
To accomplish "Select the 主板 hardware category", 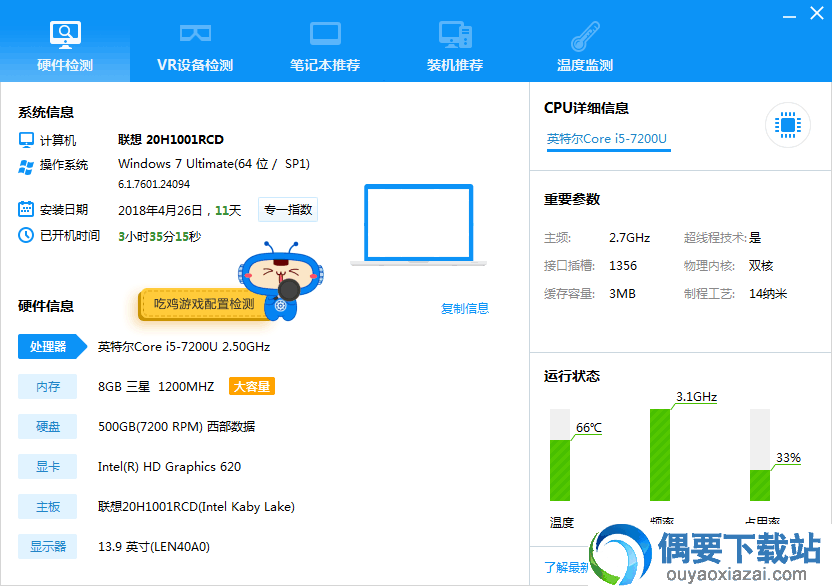I will 47,507.
